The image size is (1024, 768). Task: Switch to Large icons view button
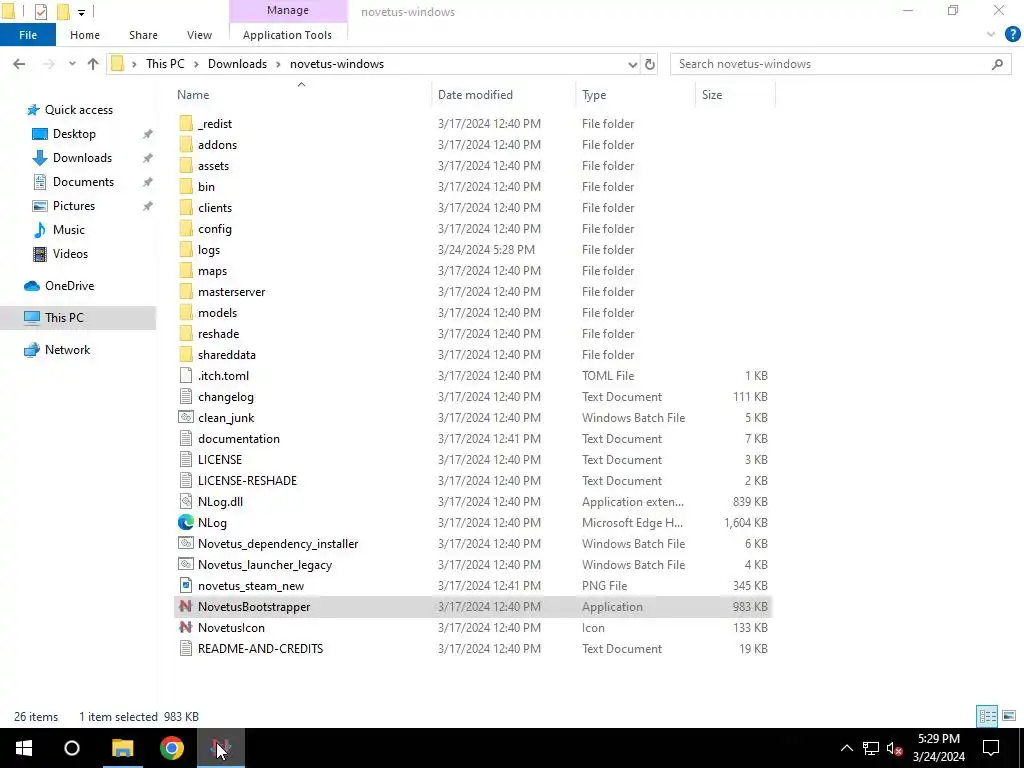pos(1009,716)
